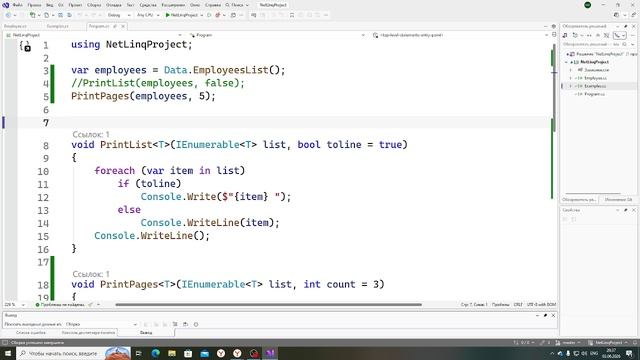Click the green user account avatar

588,5
